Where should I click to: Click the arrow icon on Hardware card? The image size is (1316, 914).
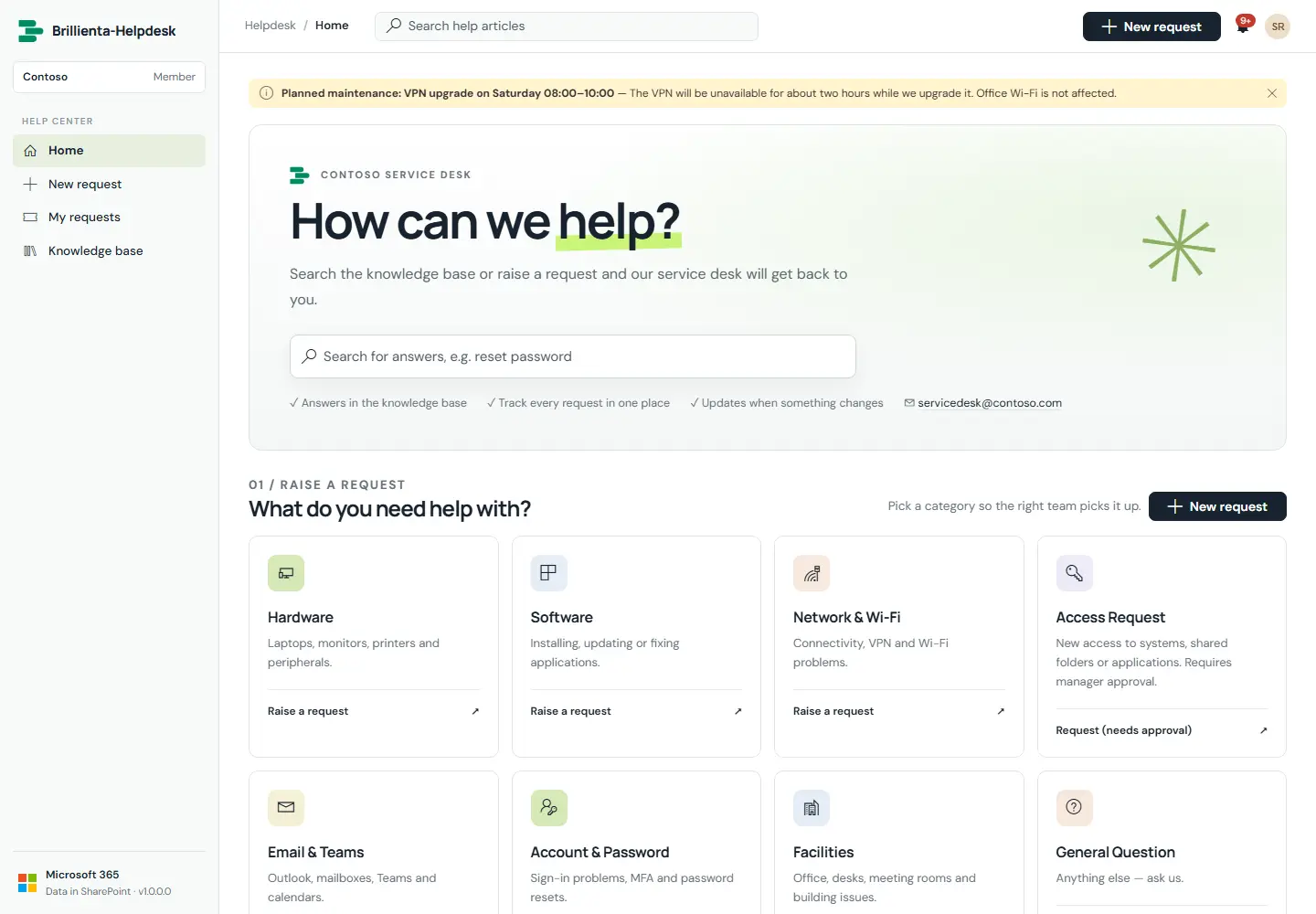coord(475,711)
